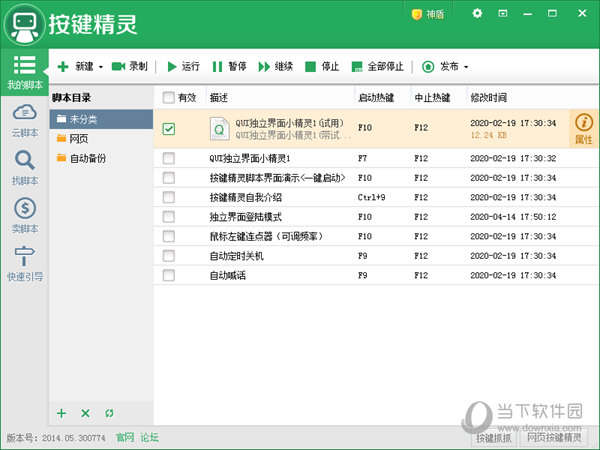This screenshot has width=600, height=450.
Task: Sort by 修改时间 column header
Action: [x=532, y=98]
